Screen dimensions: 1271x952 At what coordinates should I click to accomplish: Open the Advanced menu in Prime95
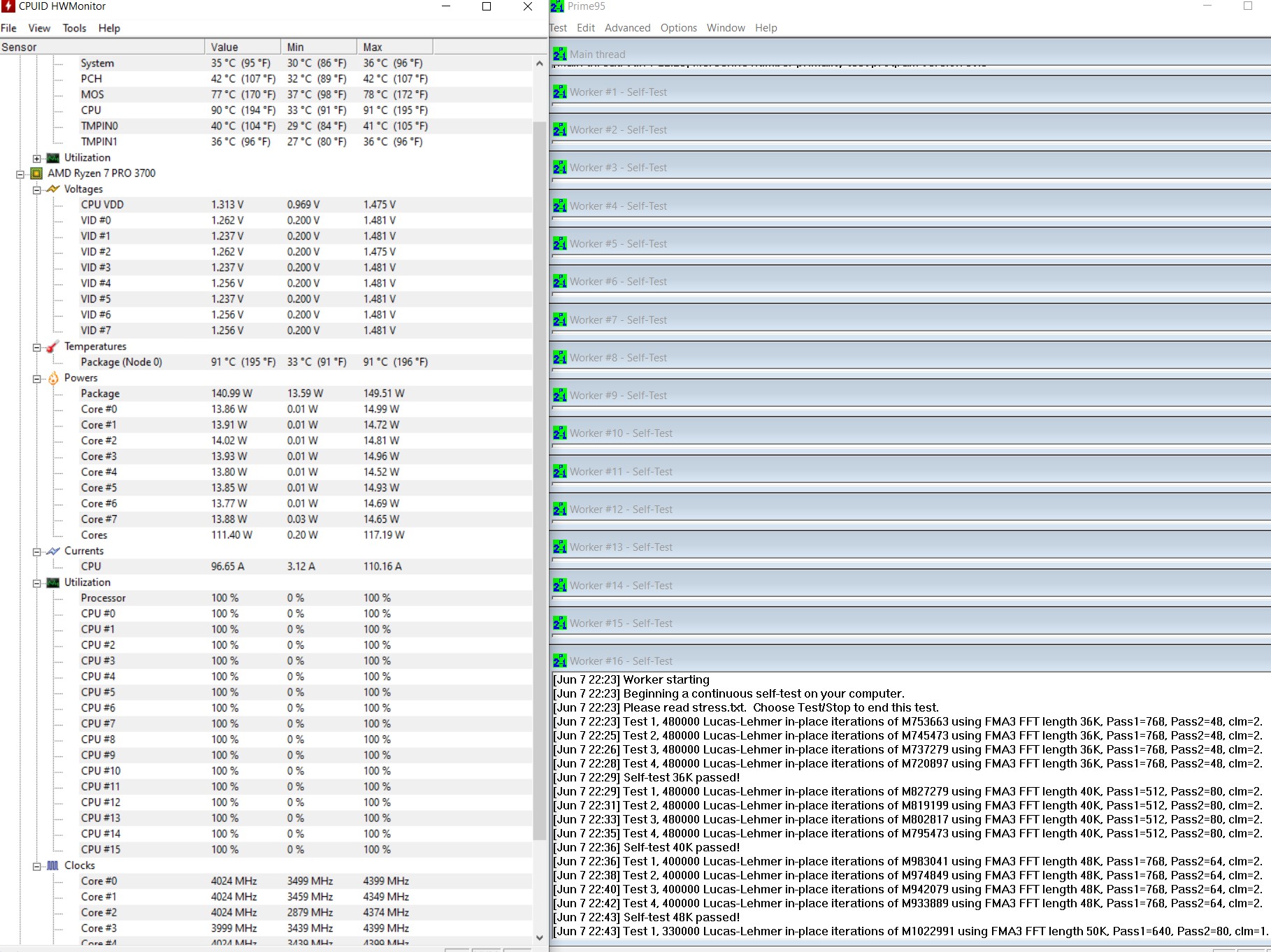627,28
